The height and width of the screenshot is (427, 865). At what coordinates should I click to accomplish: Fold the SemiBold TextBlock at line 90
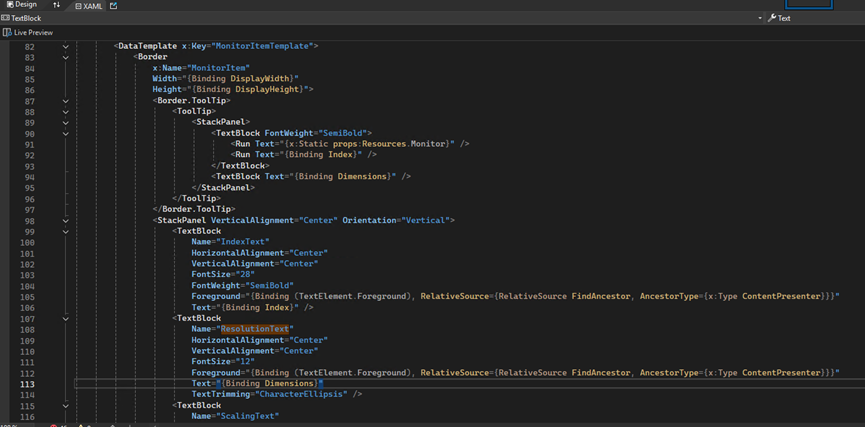tap(66, 134)
